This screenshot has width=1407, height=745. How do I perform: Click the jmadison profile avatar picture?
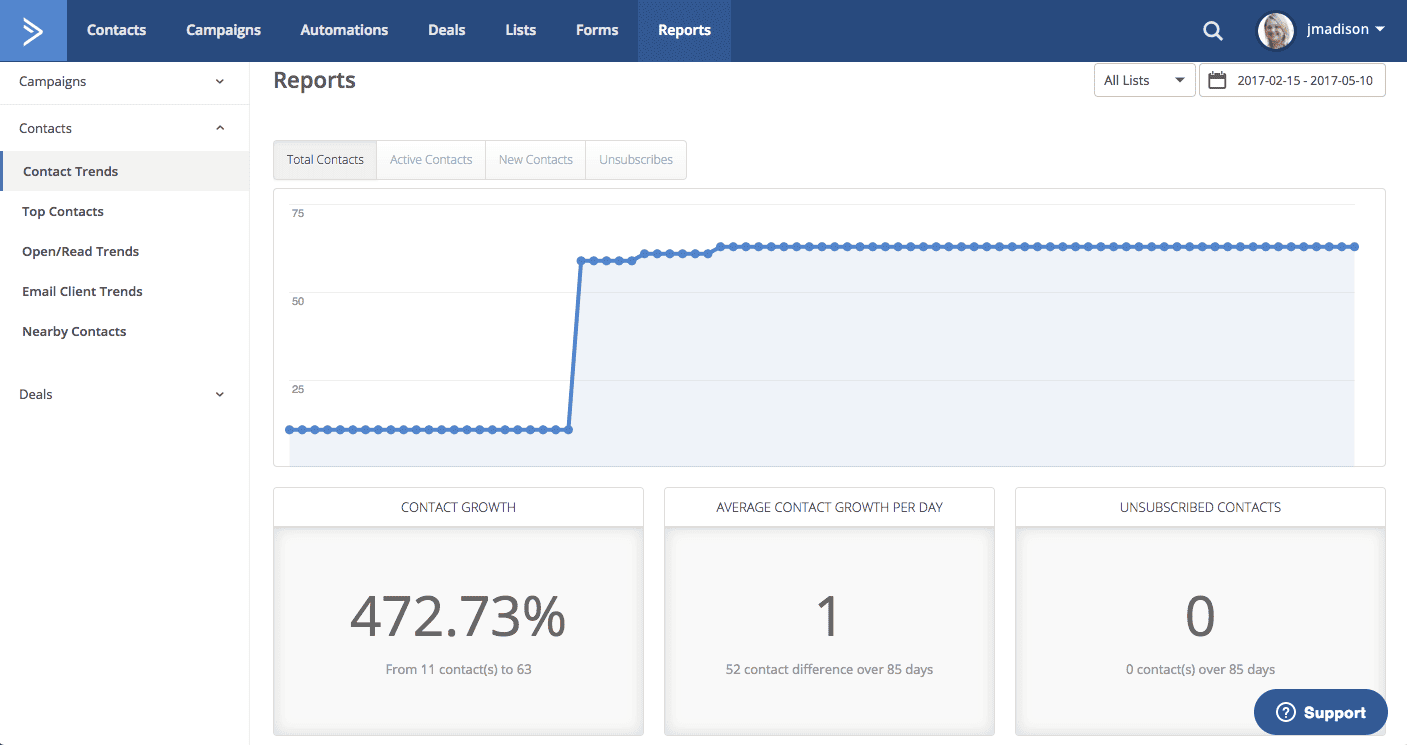coord(1275,30)
